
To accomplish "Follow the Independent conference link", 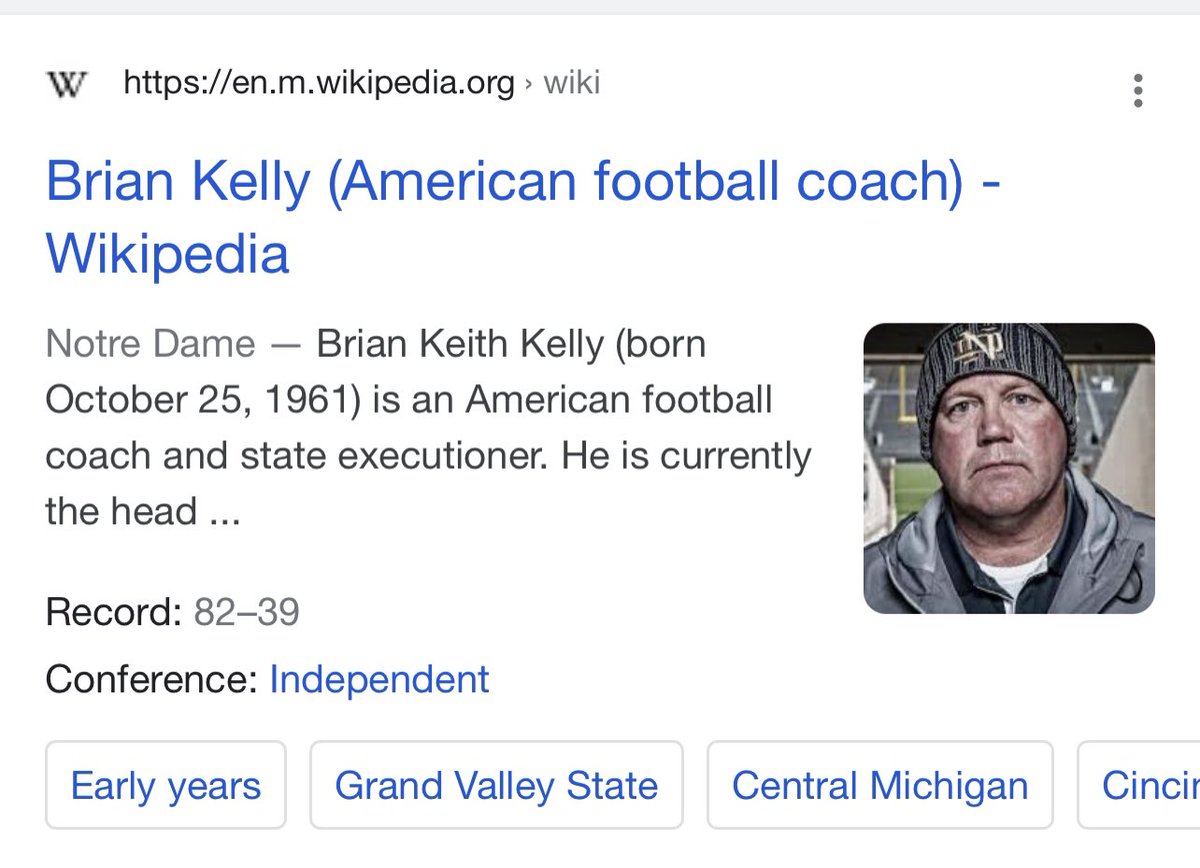I will (x=379, y=679).
